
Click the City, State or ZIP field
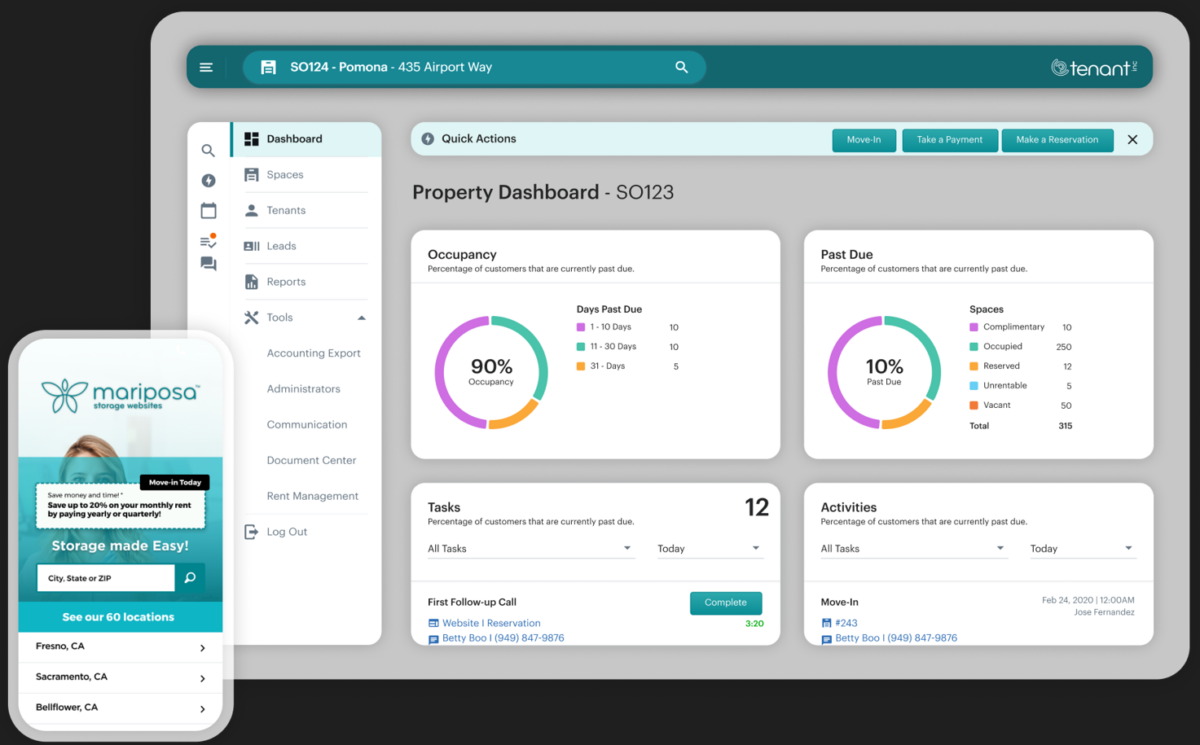pos(104,578)
